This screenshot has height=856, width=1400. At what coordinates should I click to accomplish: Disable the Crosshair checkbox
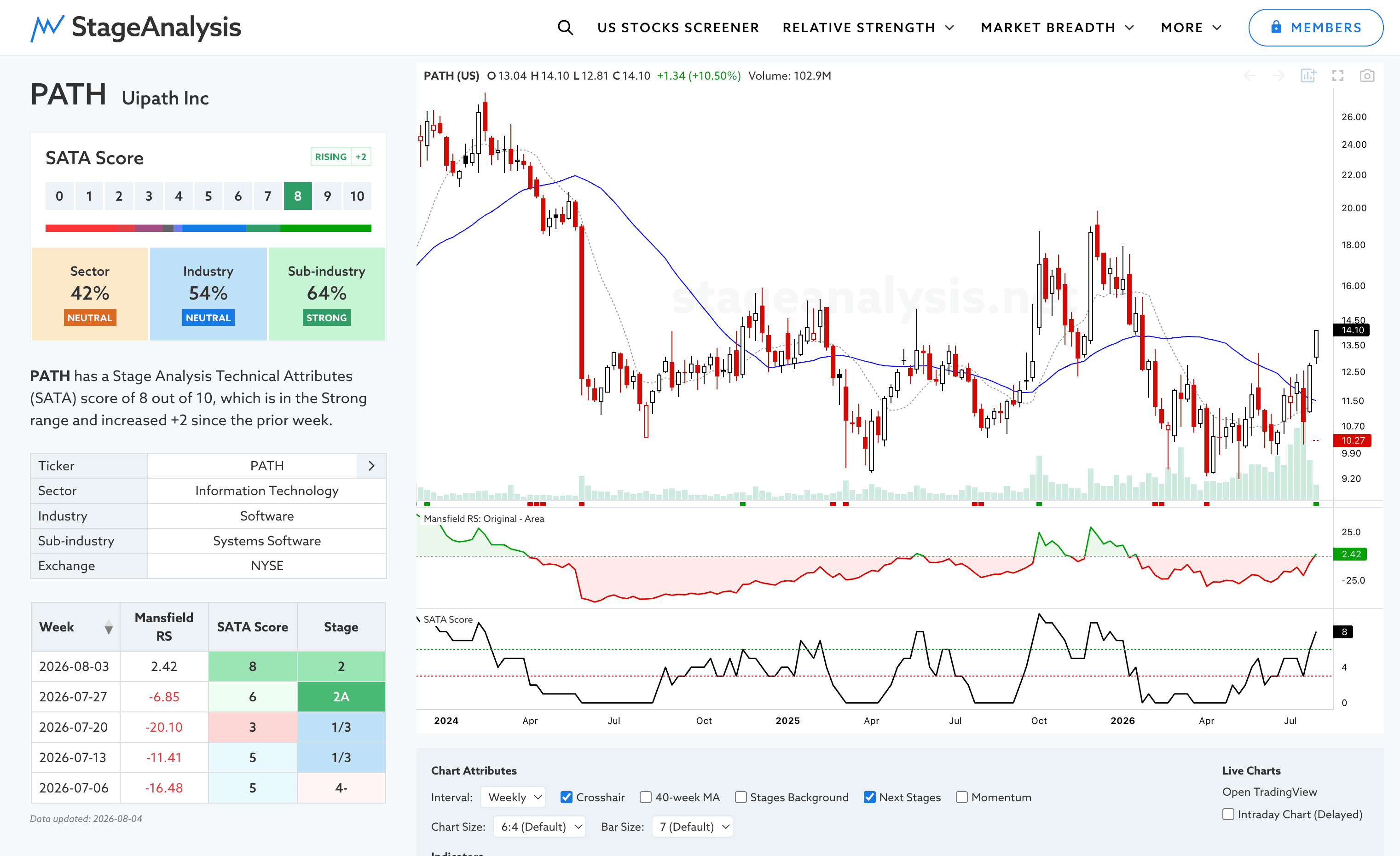click(x=566, y=797)
